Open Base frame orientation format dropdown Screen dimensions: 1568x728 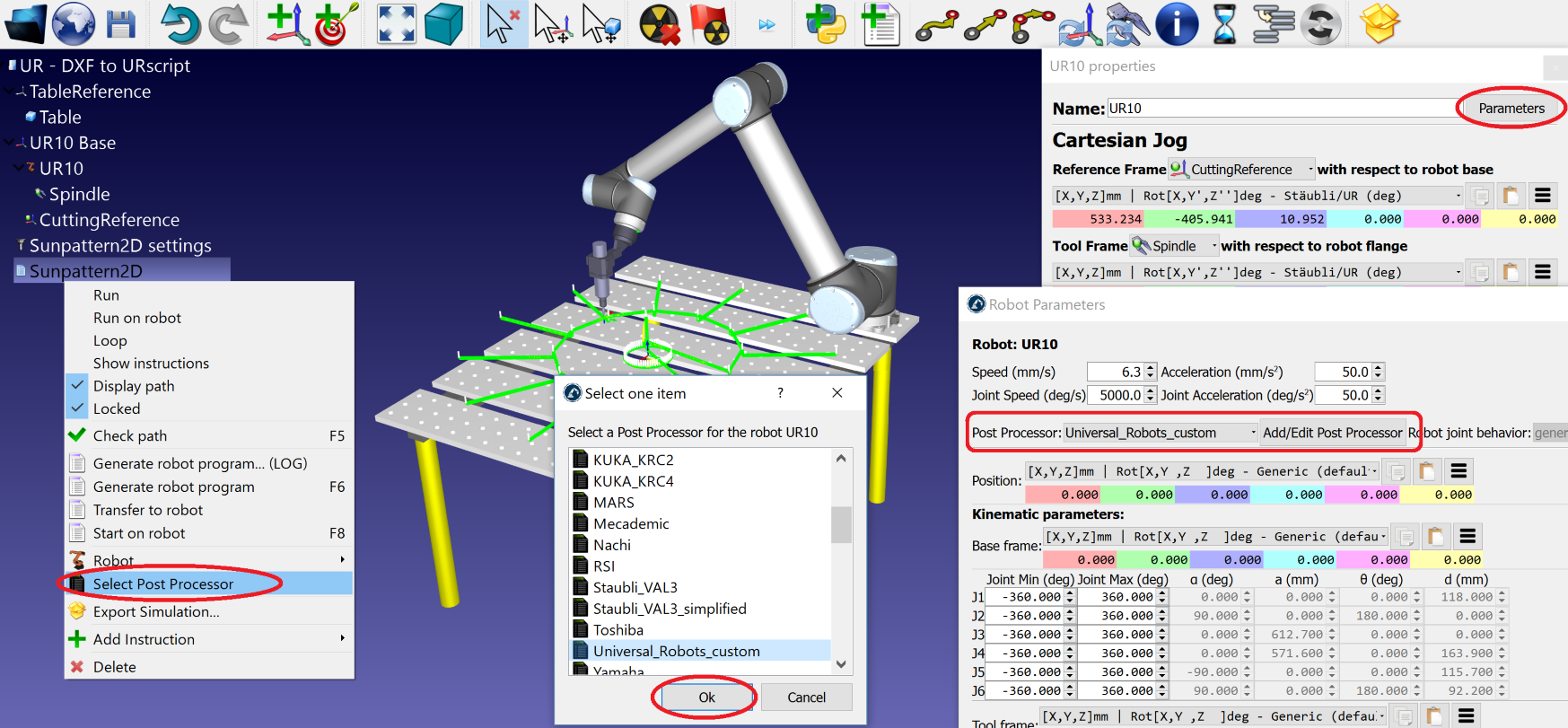(1216, 537)
